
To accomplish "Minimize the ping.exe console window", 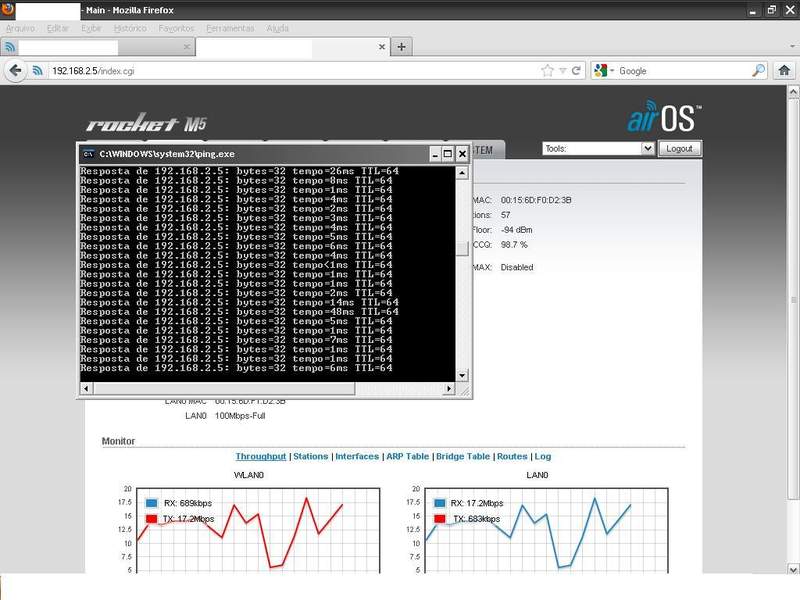I will click(x=435, y=154).
